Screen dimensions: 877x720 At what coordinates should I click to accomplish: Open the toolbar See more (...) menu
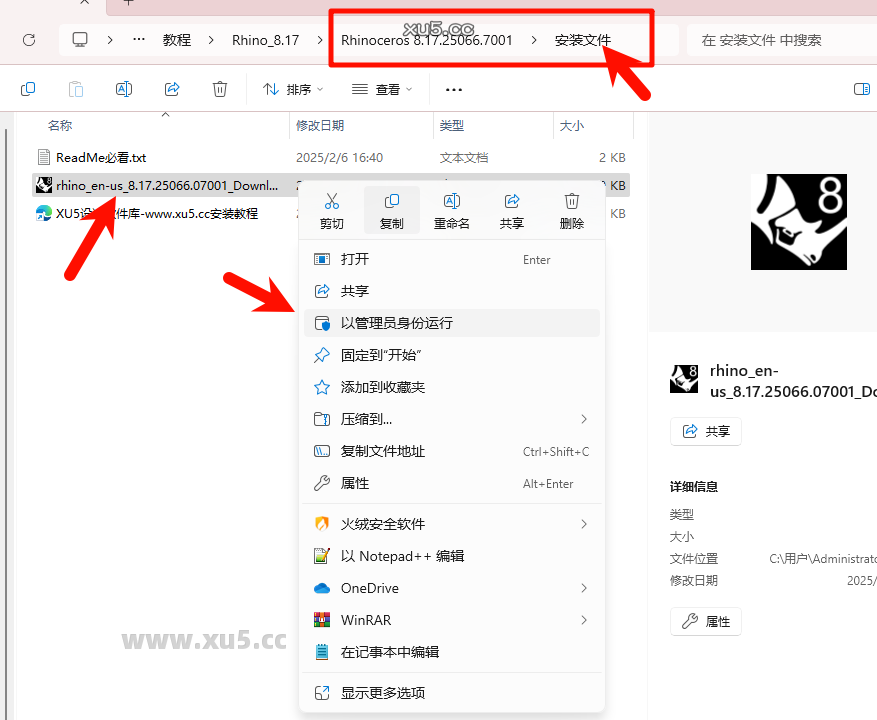tap(454, 89)
